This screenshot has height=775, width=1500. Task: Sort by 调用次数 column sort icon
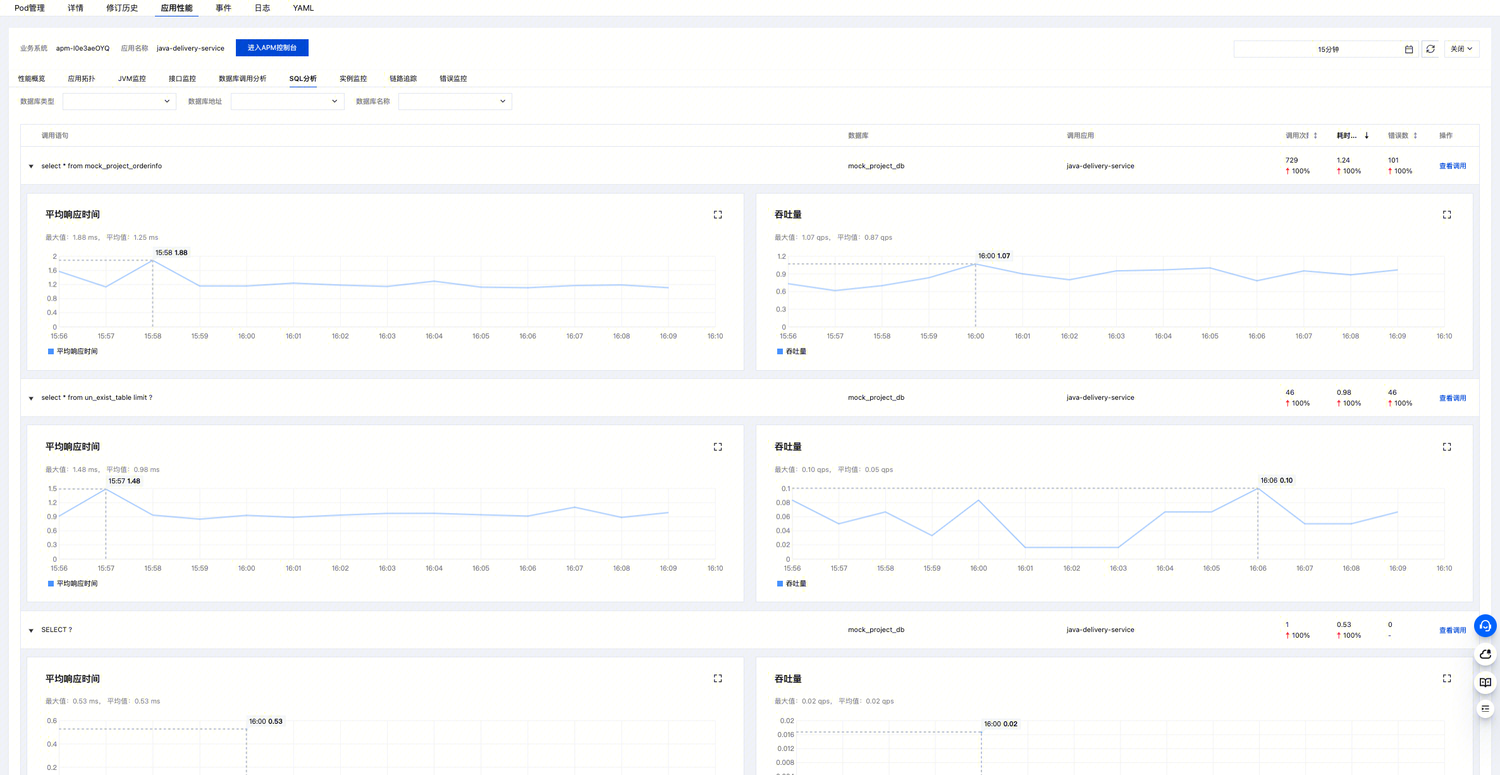[x=1315, y=136]
